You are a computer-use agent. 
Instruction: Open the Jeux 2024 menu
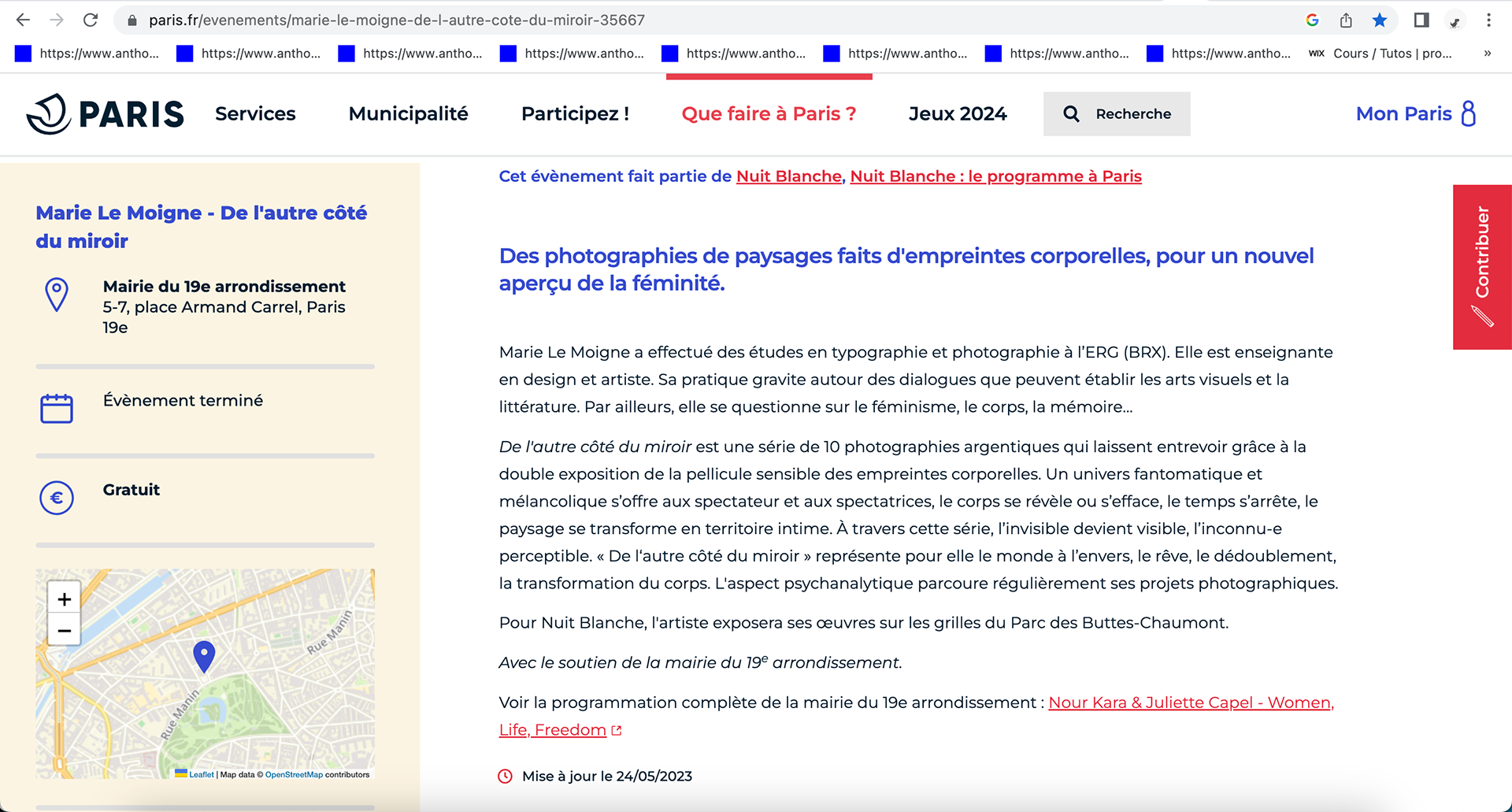(958, 113)
